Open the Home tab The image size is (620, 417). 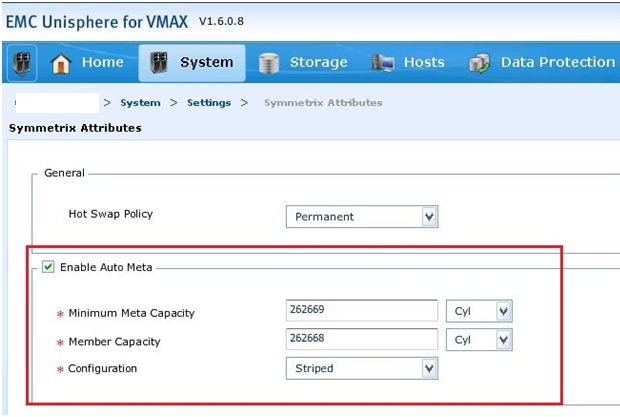[103, 62]
